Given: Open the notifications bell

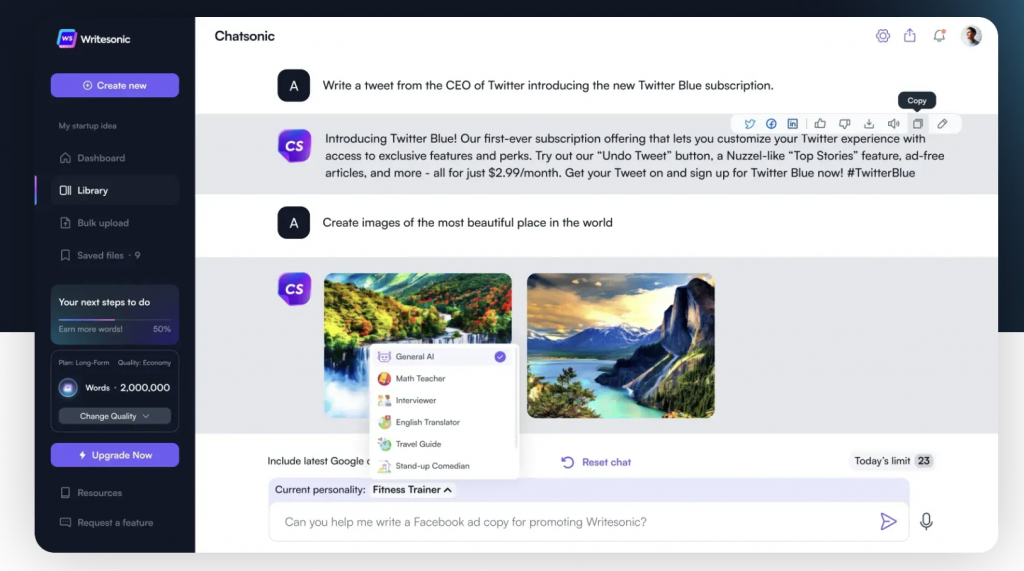Looking at the screenshot, I should coord(939,36).
